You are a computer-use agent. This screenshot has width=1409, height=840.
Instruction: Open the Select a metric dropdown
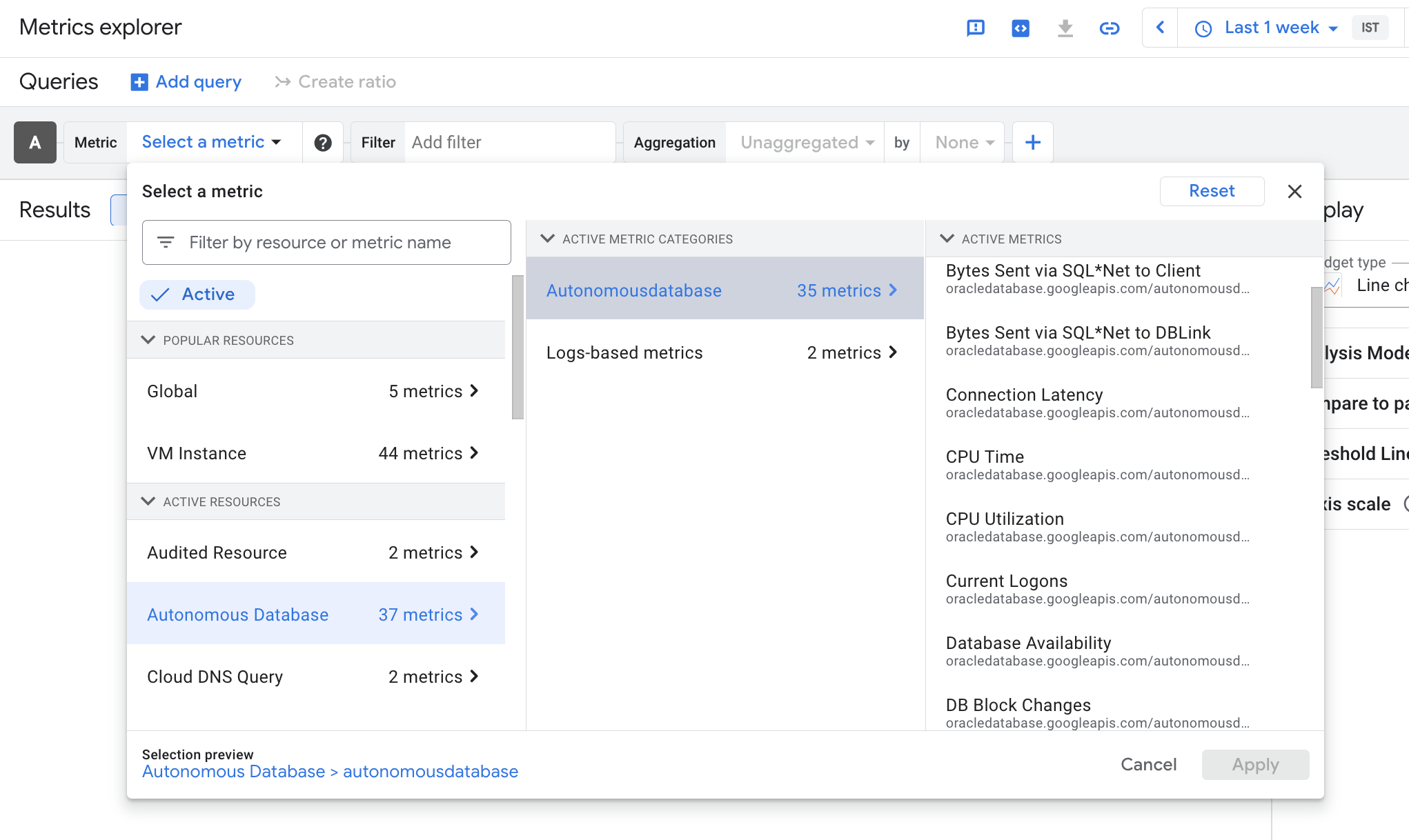tap(211, 142)
